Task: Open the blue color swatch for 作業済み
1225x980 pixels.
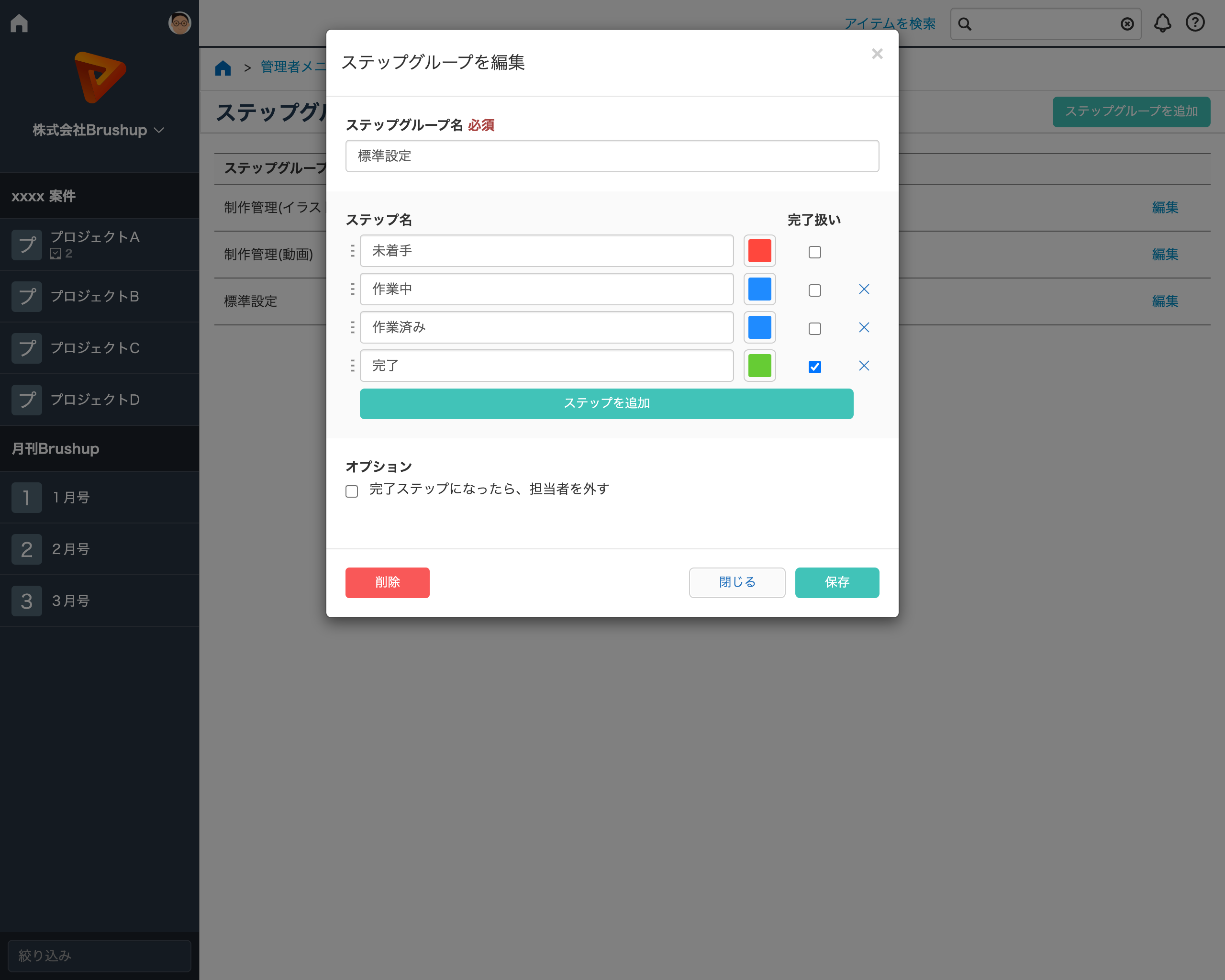Action: click(x=760, y=327)
